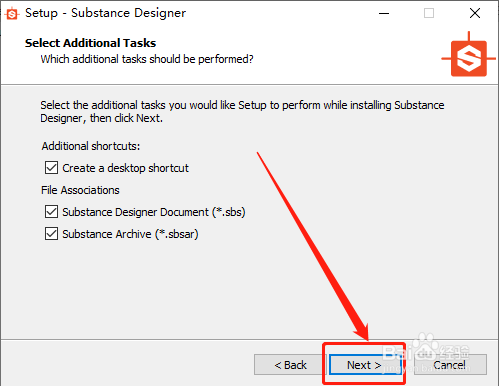499x386 pixels.
Task: Toggle the Substance Archive (*.sbsar) checkbox
Action: click(51, 234)
